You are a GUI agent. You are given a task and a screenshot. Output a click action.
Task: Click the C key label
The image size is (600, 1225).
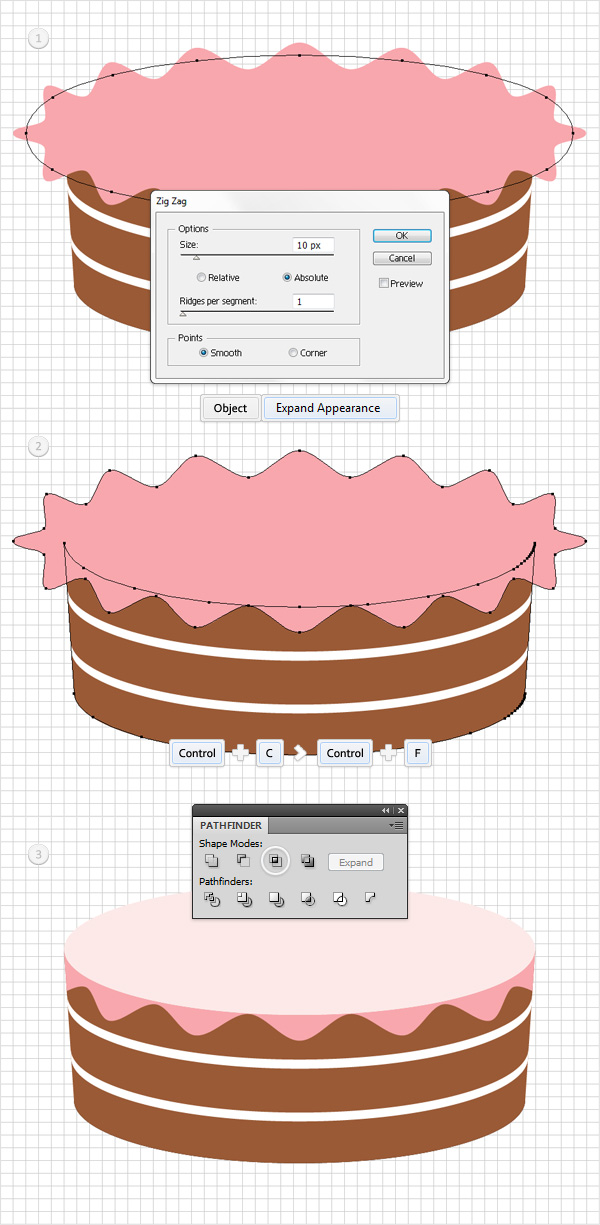(270, 753)
